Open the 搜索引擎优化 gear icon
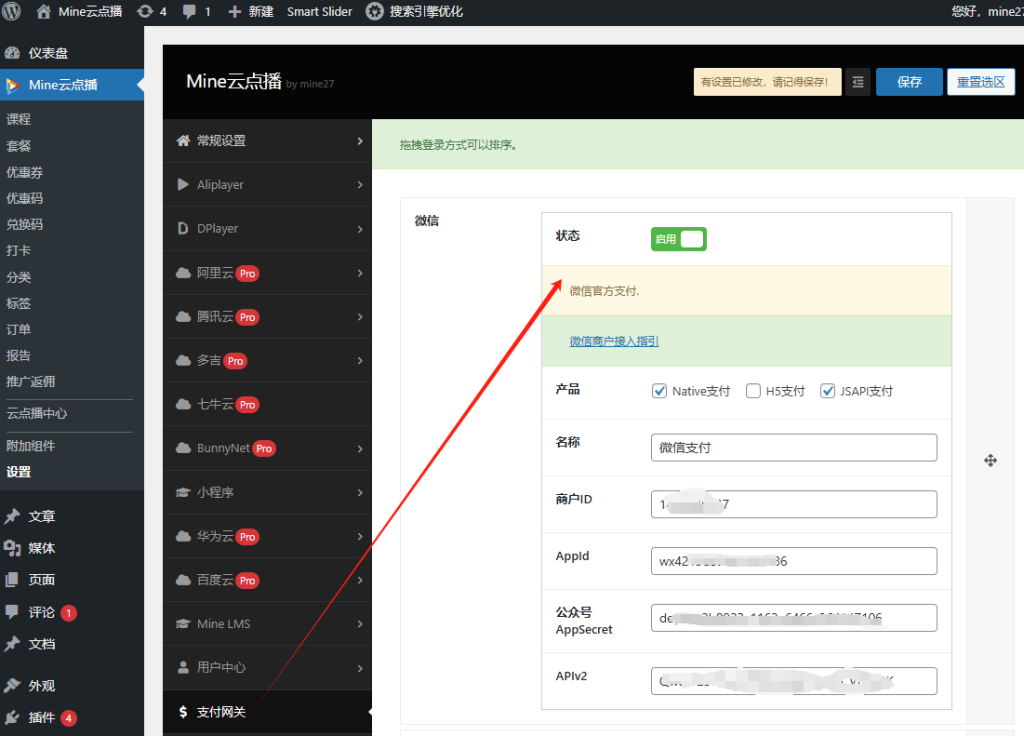The width and height of the screenshot is (1024, 736). (x=374, y=11)
